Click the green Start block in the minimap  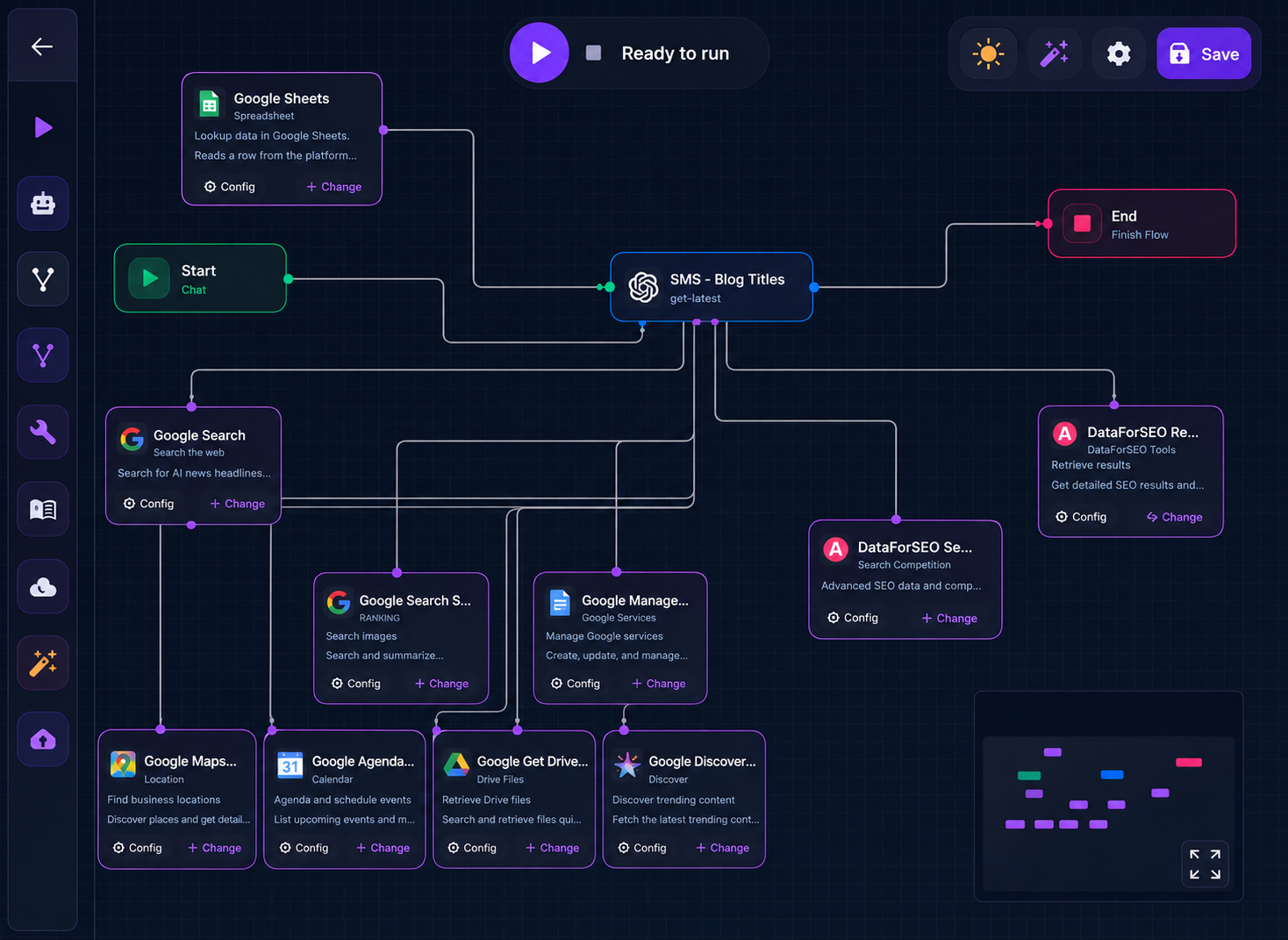click(x=1029, y=776)
